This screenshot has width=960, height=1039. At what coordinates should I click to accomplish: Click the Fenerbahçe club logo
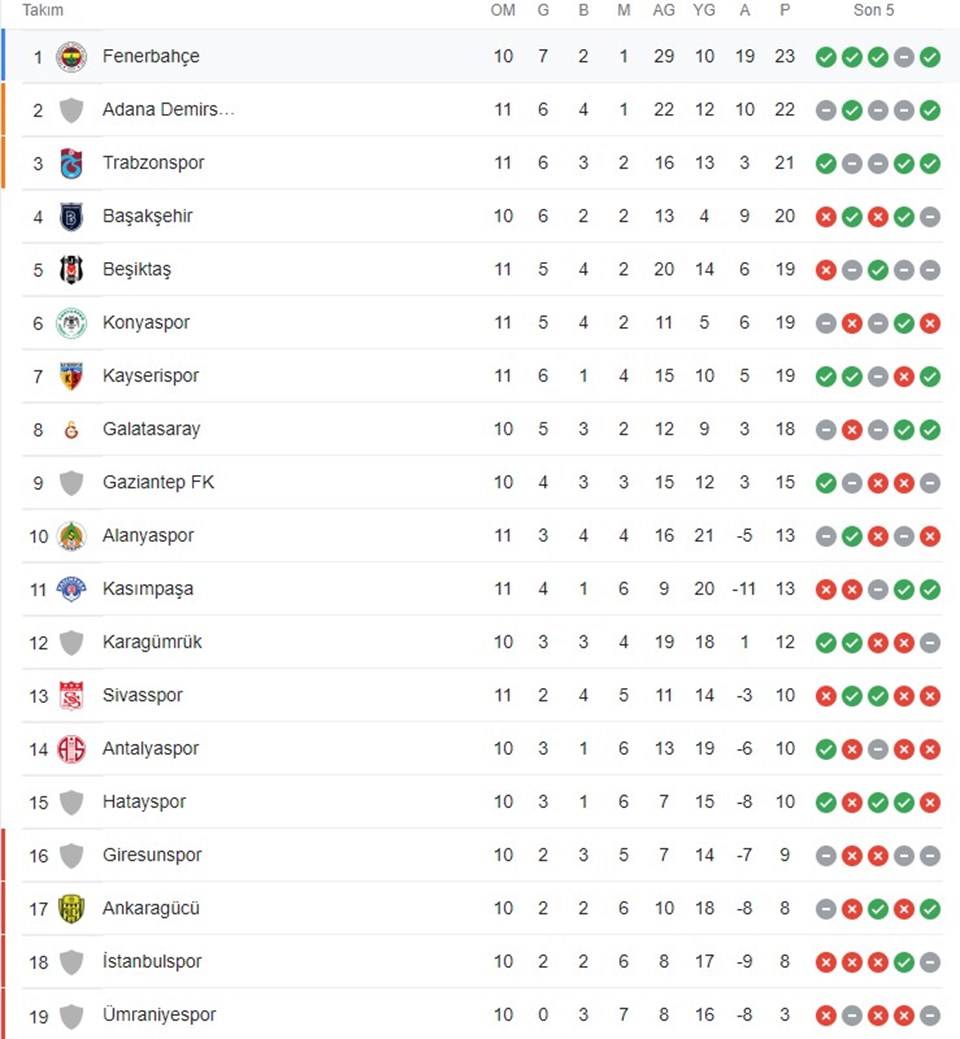coord(71,57)
